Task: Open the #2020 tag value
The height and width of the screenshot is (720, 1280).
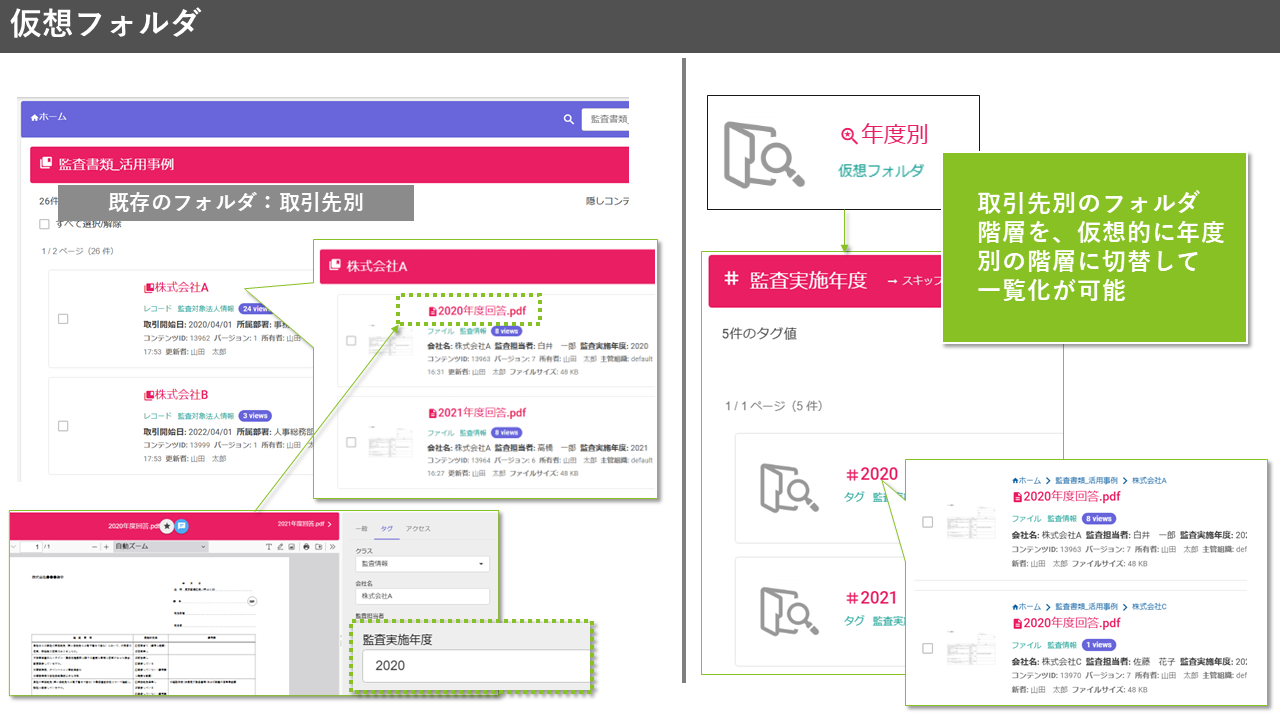Action: (x=871, y=474)
